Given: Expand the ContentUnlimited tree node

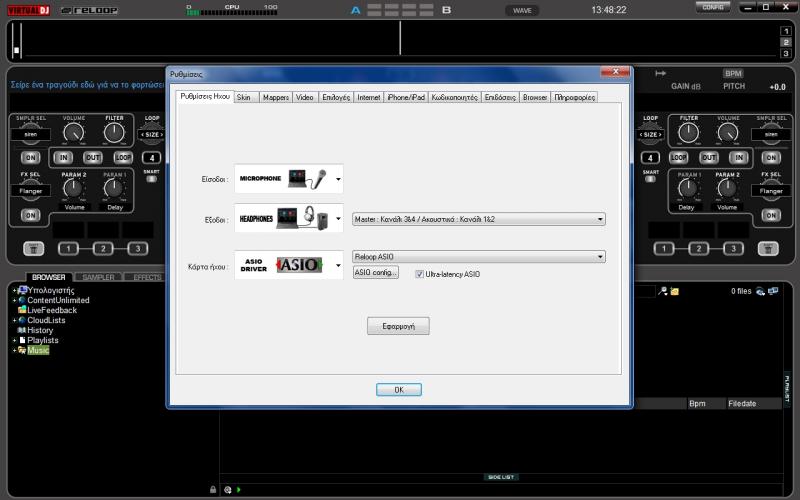Looking at the screenshot, I should point(14,301).
